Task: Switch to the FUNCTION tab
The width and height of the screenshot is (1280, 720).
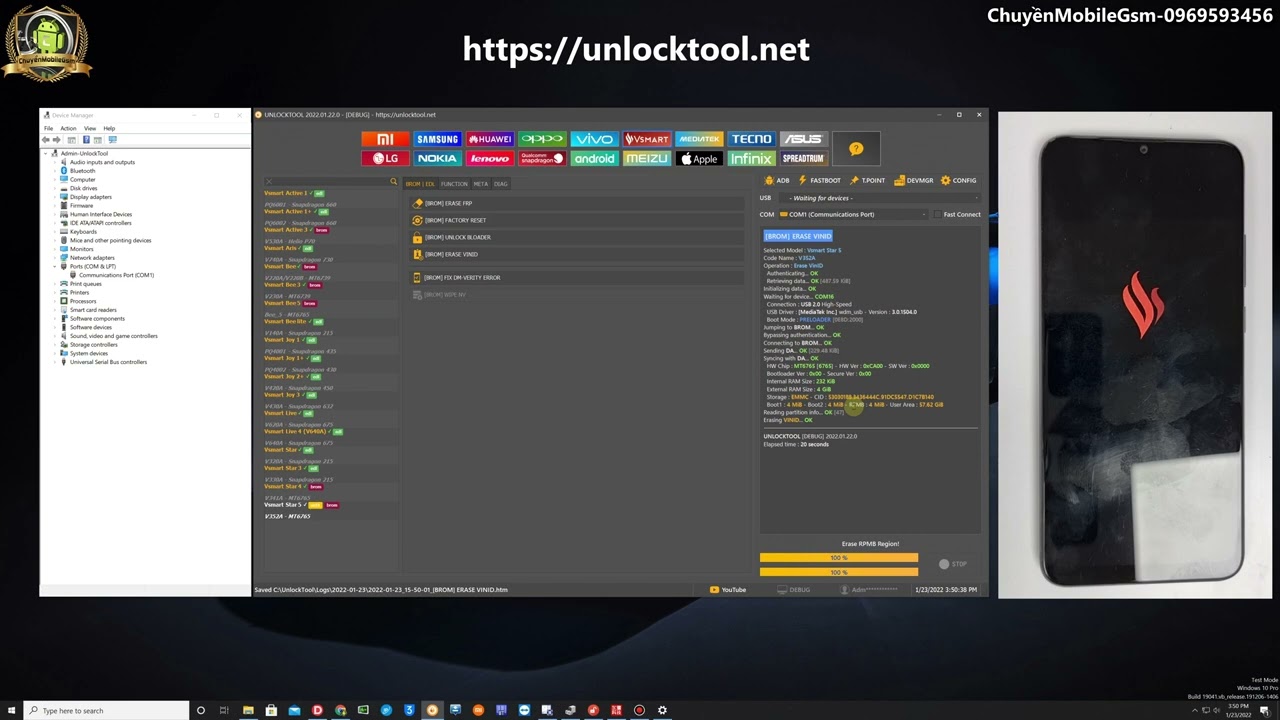Action: [454, 184]
